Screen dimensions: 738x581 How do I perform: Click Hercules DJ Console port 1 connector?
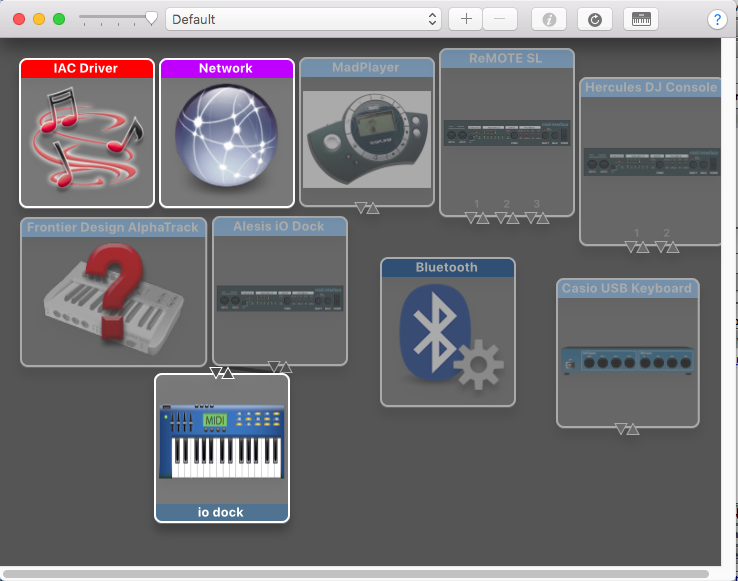point(637,247)
